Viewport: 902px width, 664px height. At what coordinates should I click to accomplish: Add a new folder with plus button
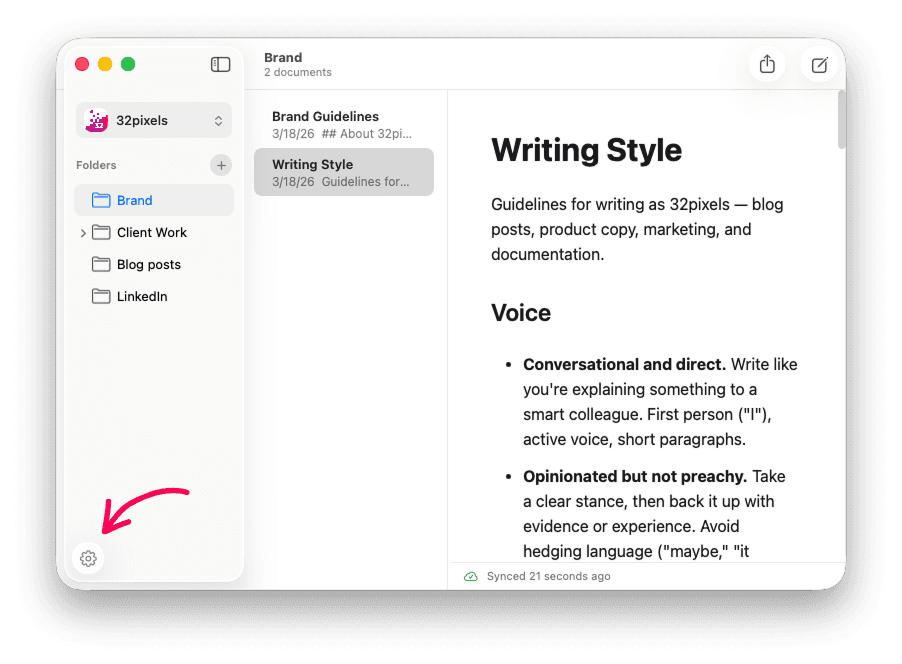pos(221,165)
